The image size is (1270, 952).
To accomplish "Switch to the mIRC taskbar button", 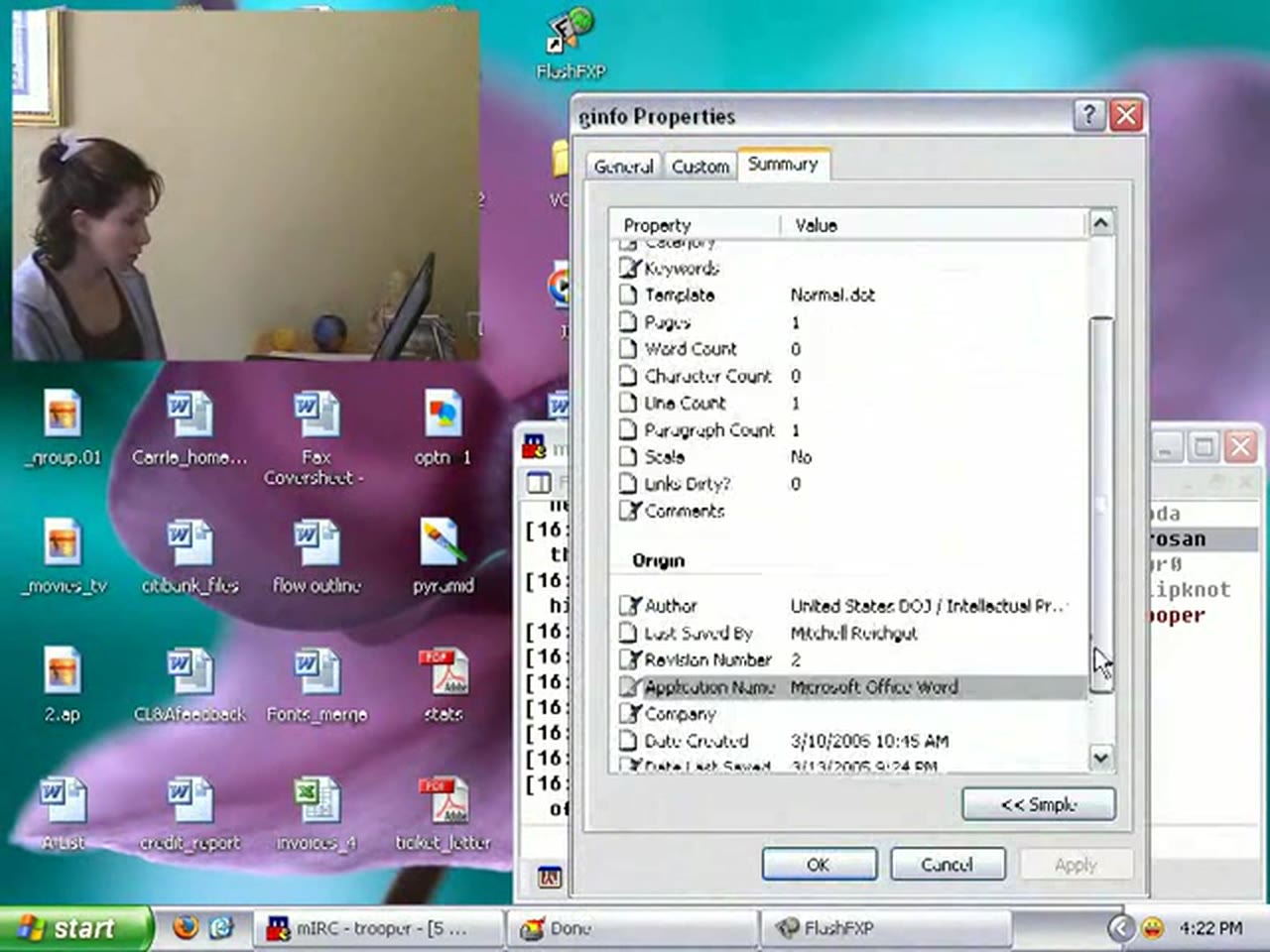I will [x=379, y=928].
